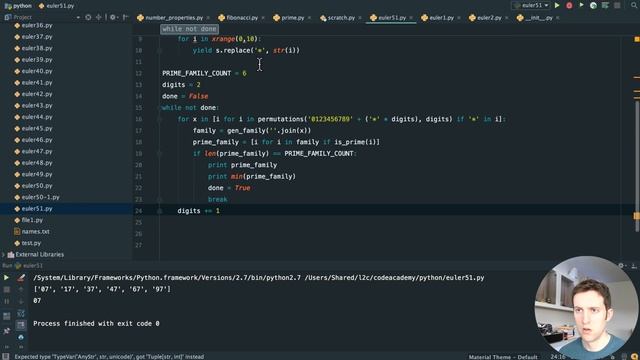Open euler42.py in the project tree
This screenshot has width=640, height=360.
point(37,94)
